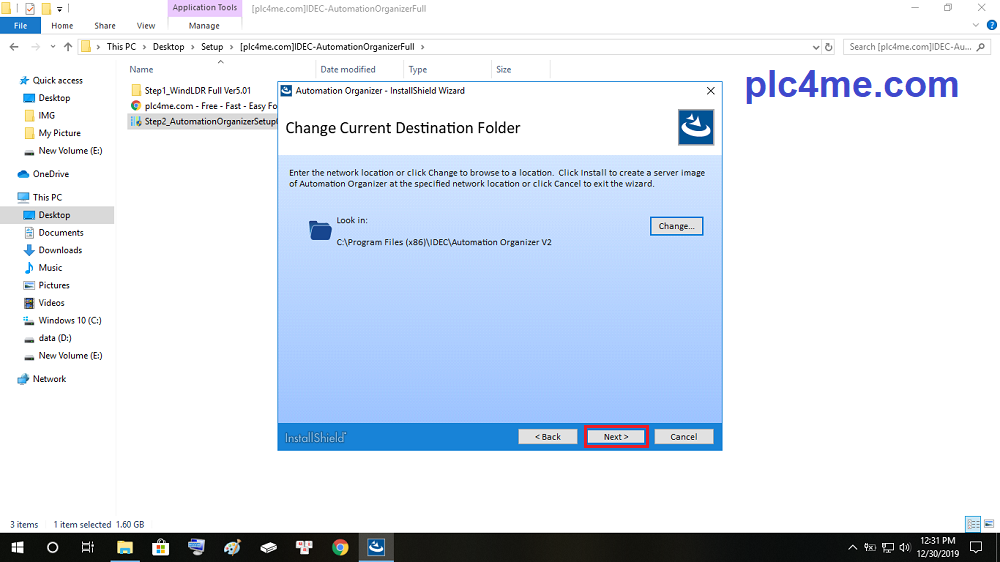Viewport: 1000px width, 562px height.
Task: Open the View ribbon tab
Action: pos(146,26)
